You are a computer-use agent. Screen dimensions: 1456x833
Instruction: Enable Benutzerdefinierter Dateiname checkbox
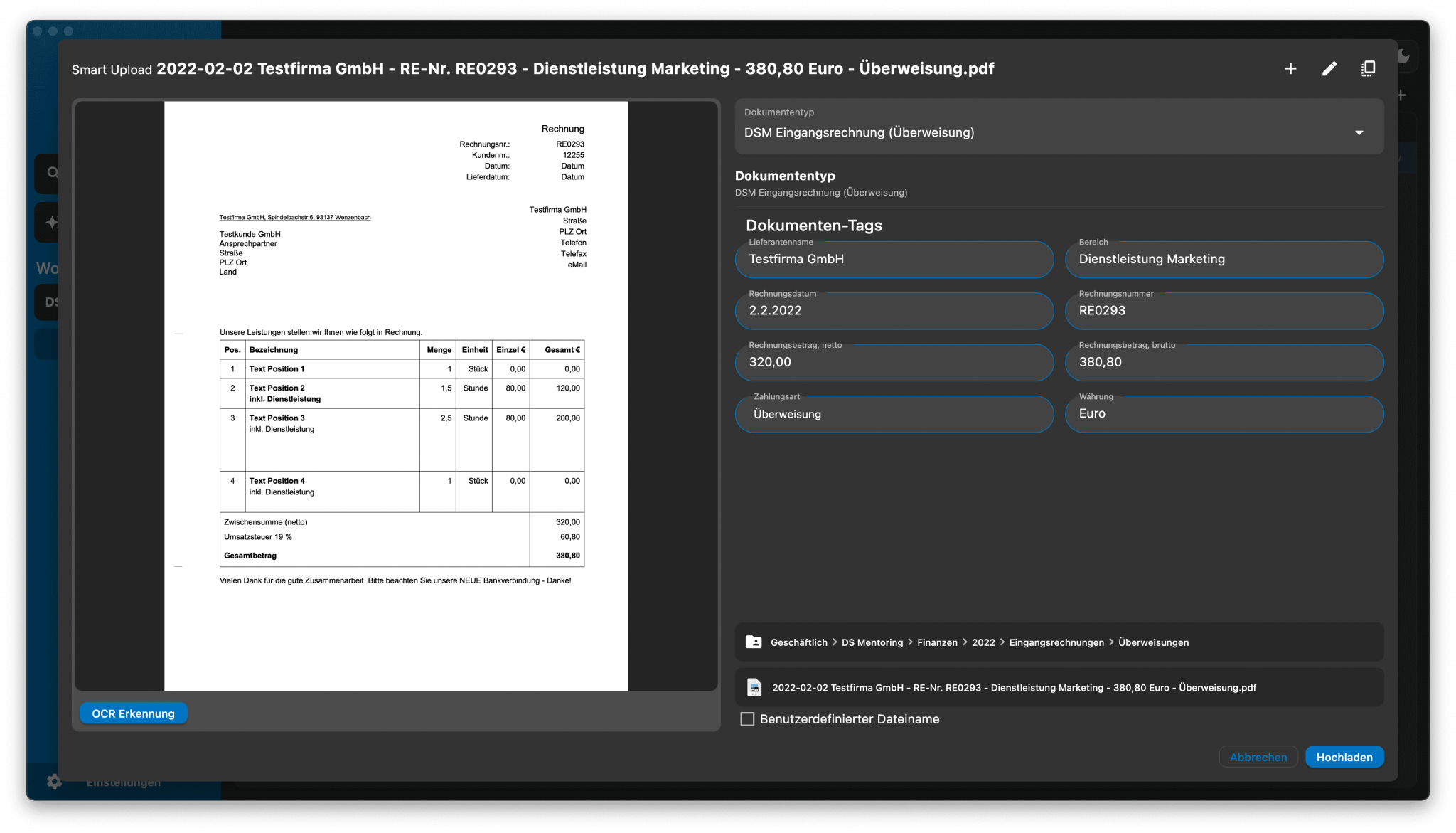click(747, 719)
